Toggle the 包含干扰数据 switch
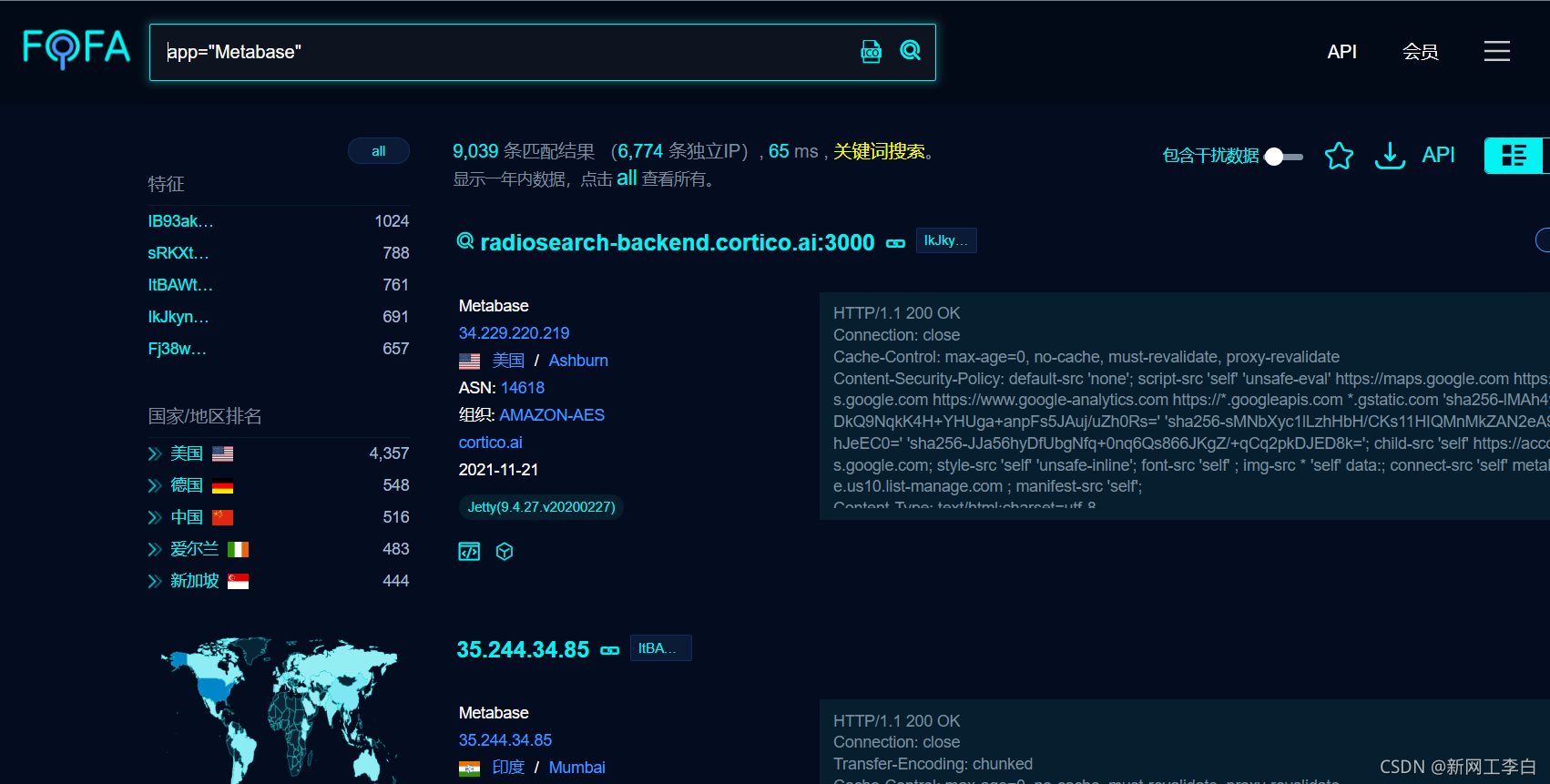Viewport: 1550px width, 784px height. pyautogui.click(x=1284, y=157)
